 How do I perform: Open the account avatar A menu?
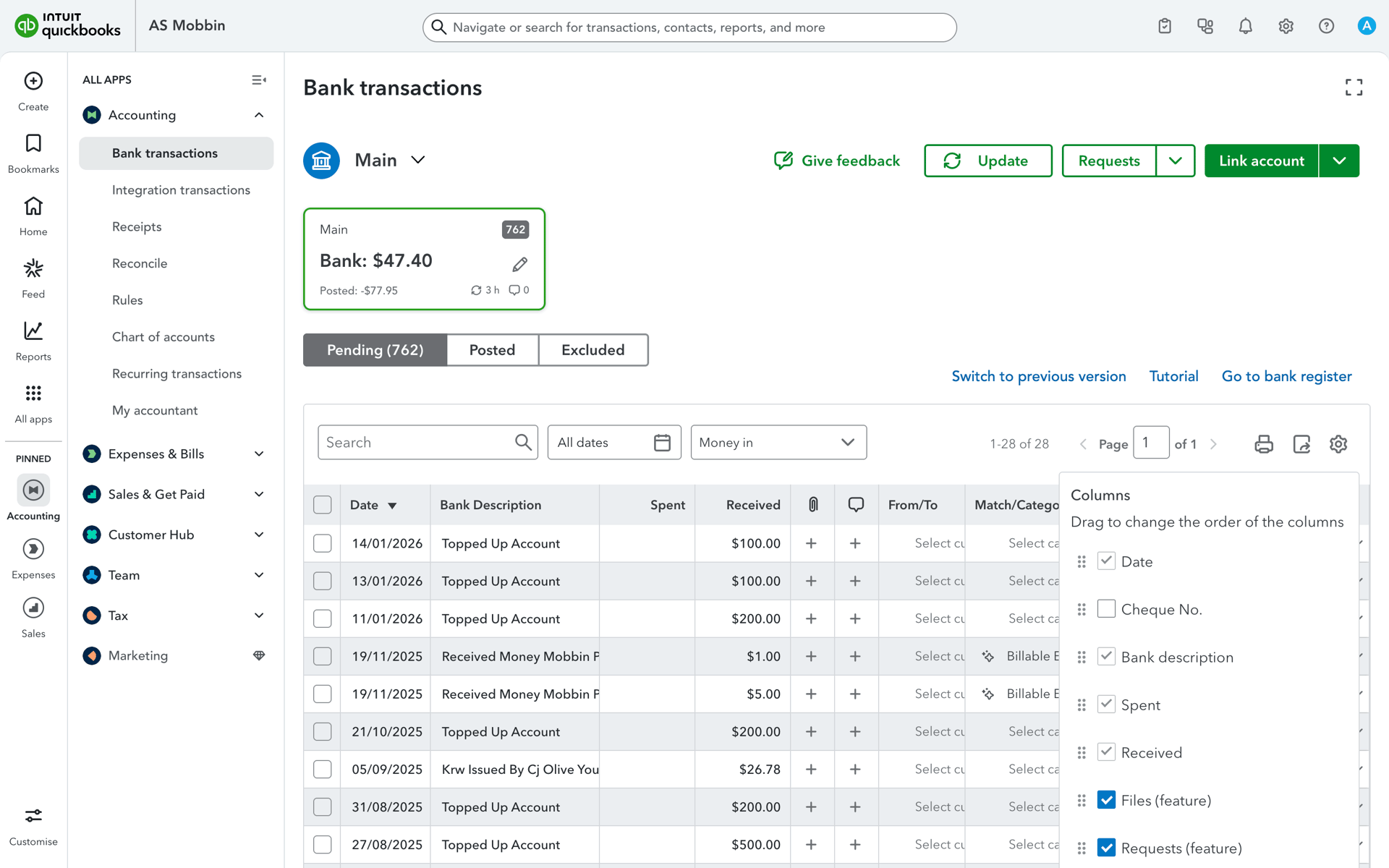1366,27
